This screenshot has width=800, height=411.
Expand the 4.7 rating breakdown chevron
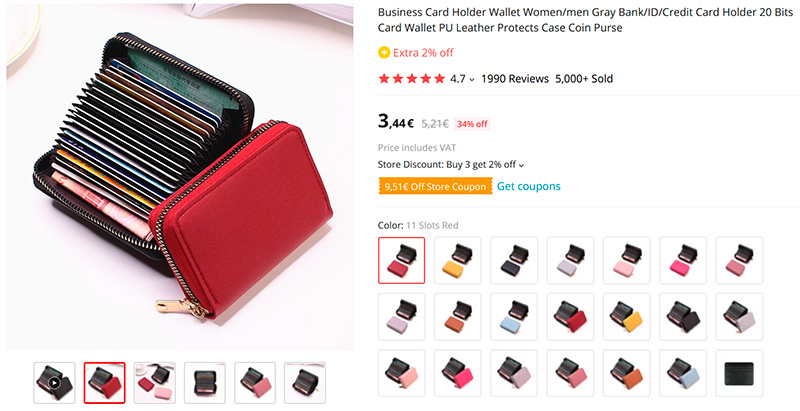coord(472,80)
